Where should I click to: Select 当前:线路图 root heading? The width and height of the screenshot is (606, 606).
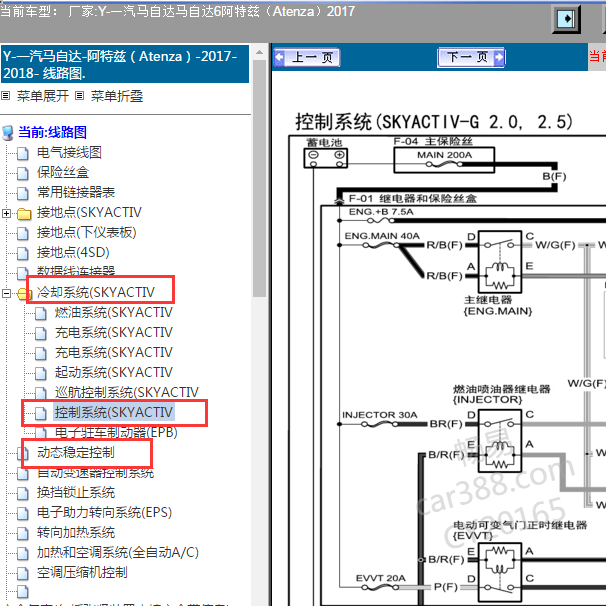pos(52,133)
